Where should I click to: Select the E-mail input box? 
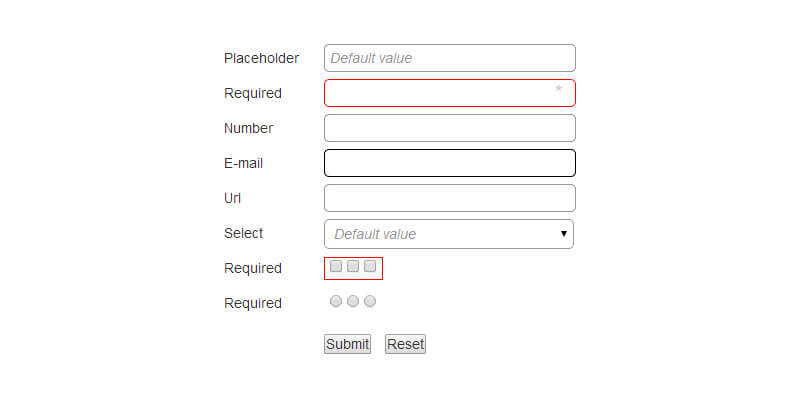(450, 163)
